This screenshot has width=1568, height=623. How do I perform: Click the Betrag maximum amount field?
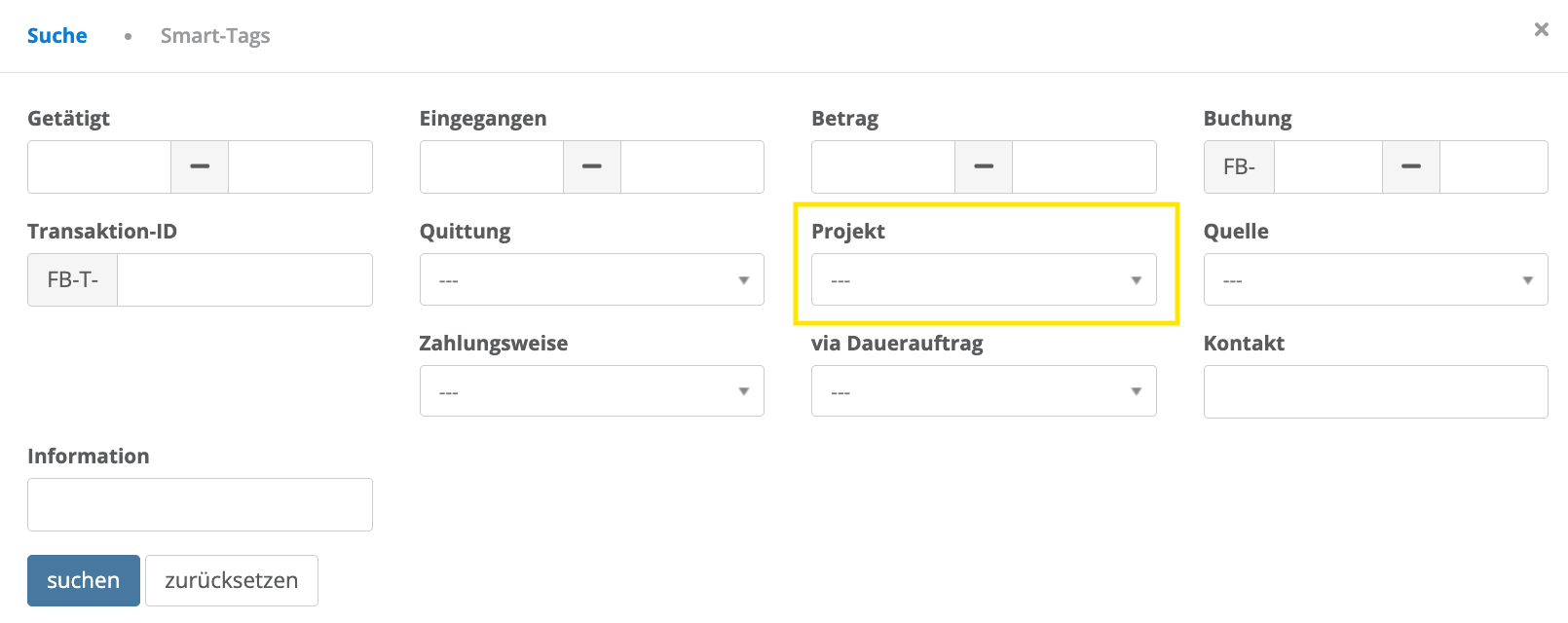(x=1084, y=166)
